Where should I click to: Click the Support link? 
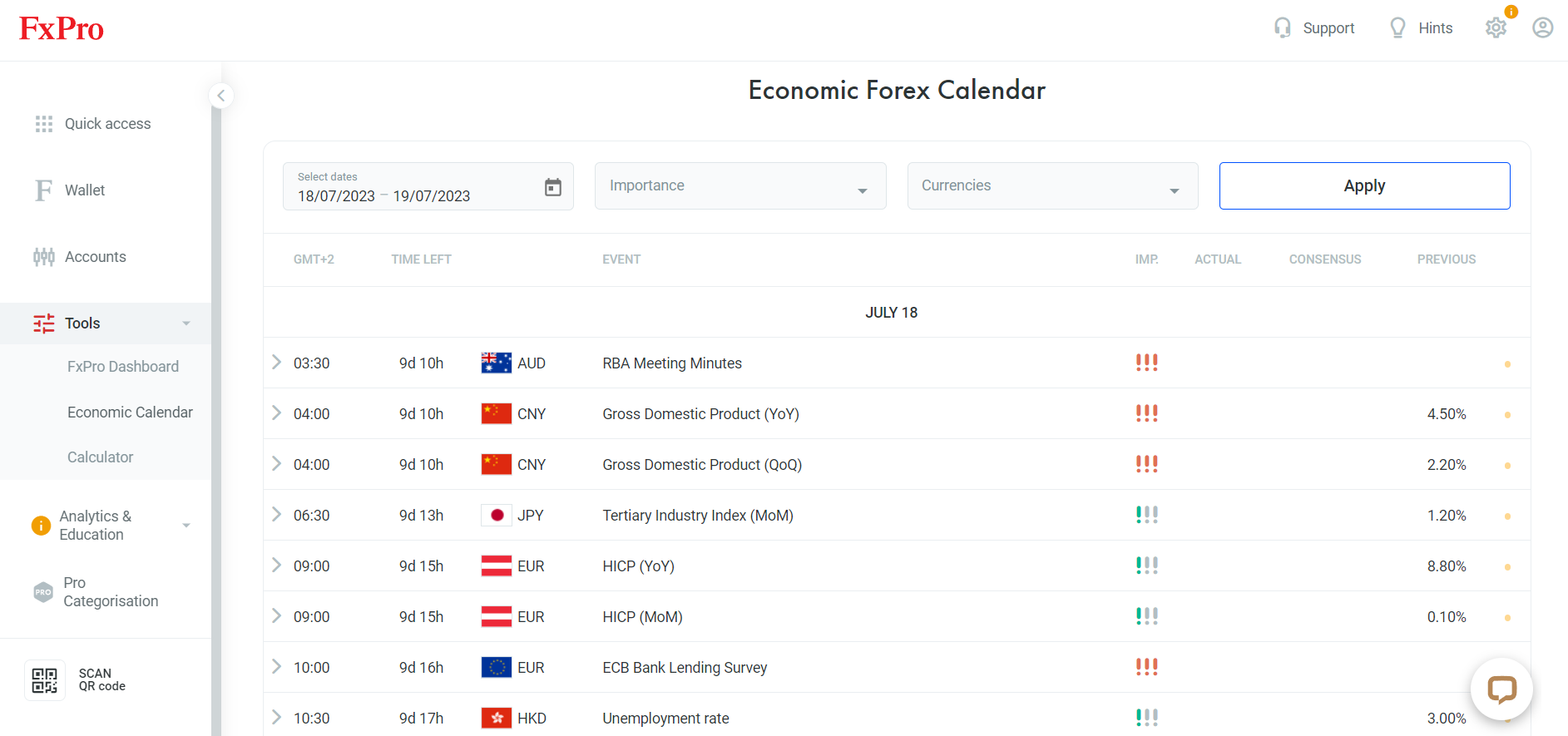click(1328, 28)
